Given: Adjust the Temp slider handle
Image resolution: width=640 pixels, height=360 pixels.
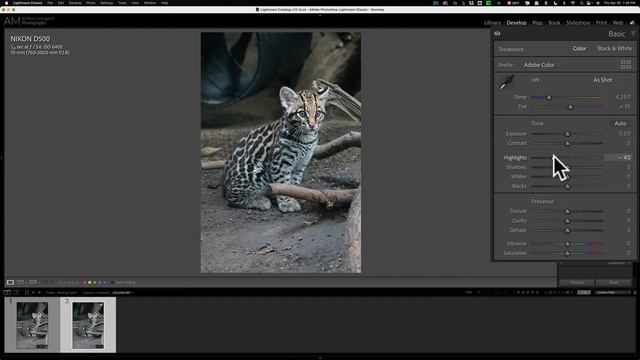Looking at the screenshot, I should [549, 98].
